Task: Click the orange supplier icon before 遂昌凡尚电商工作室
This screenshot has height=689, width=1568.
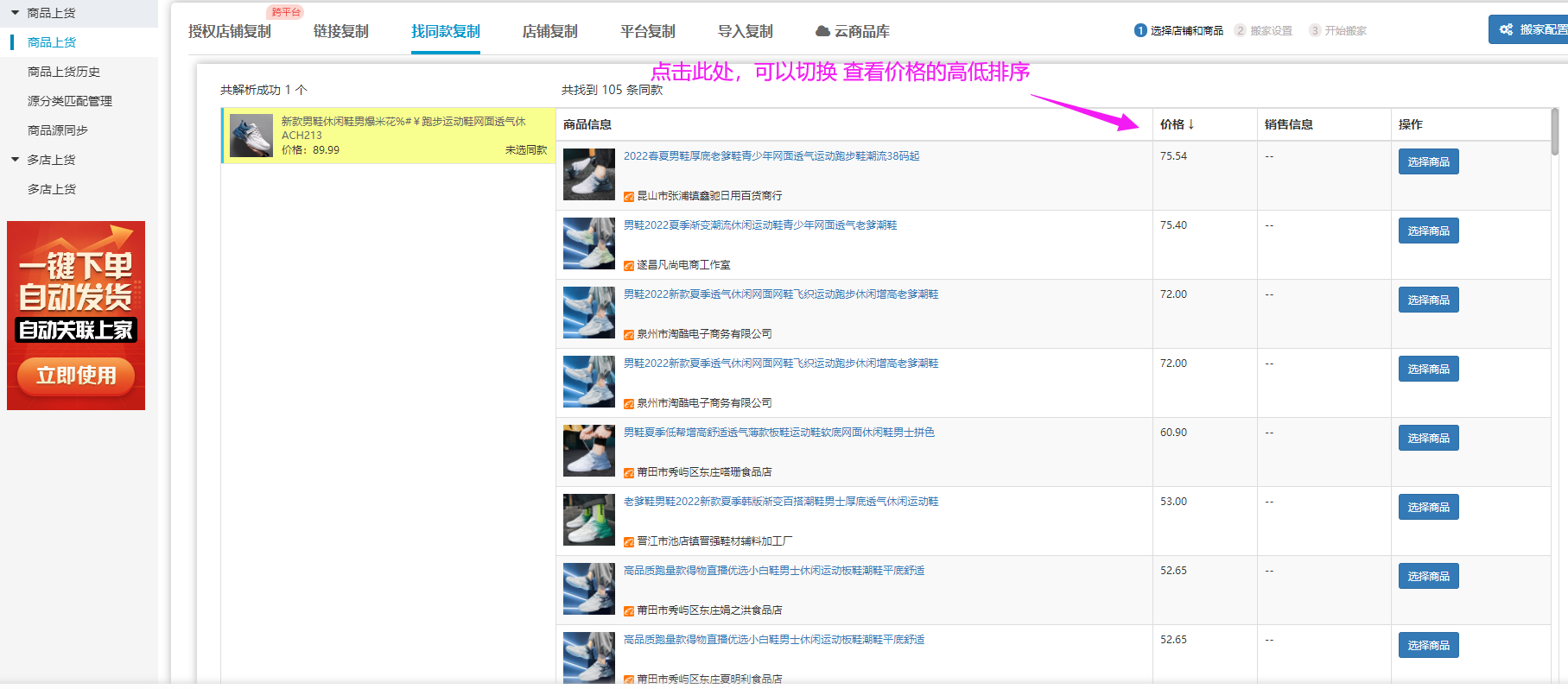Action: (629, 266)
